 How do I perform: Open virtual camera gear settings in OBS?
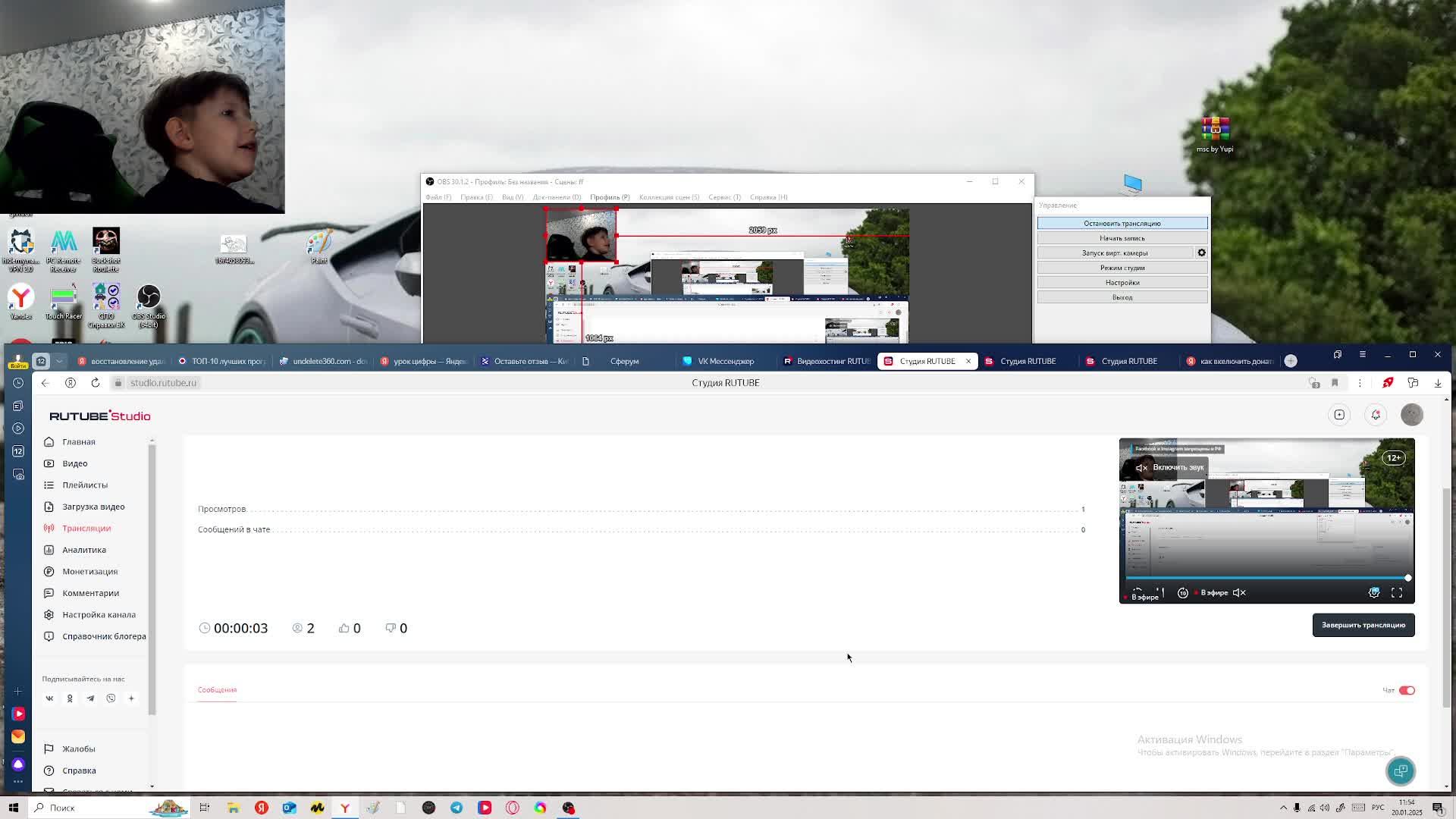coord(1201,253)
